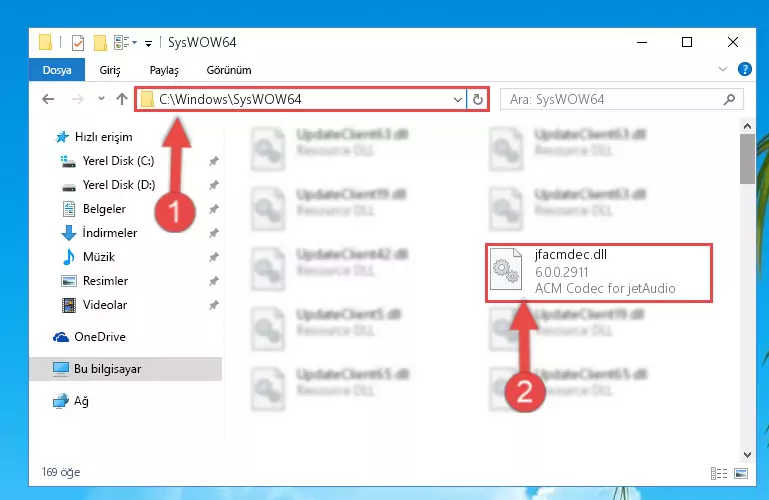Click the scrollbar up arrow
This screenshot has height=500, width=769.
[747, 126]
